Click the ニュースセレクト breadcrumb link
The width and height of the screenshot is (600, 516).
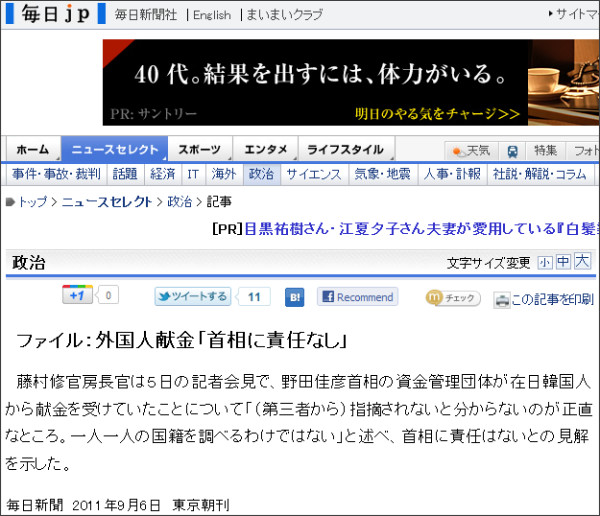tap(107, 202)
